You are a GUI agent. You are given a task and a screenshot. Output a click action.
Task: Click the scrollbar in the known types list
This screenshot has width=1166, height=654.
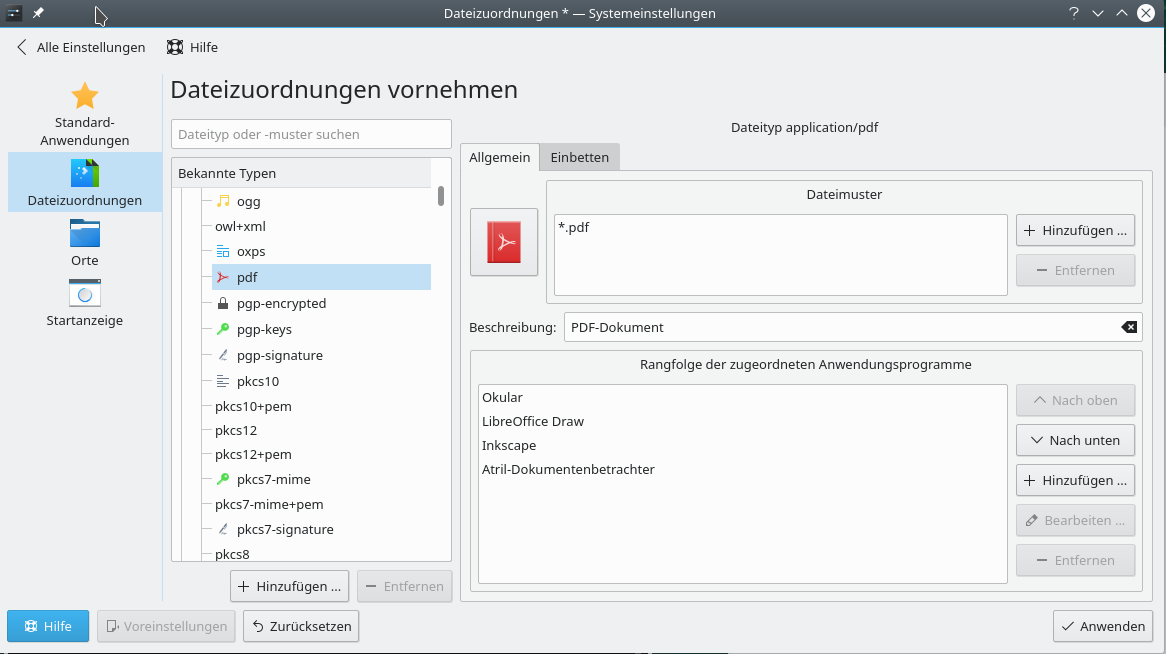441,196
